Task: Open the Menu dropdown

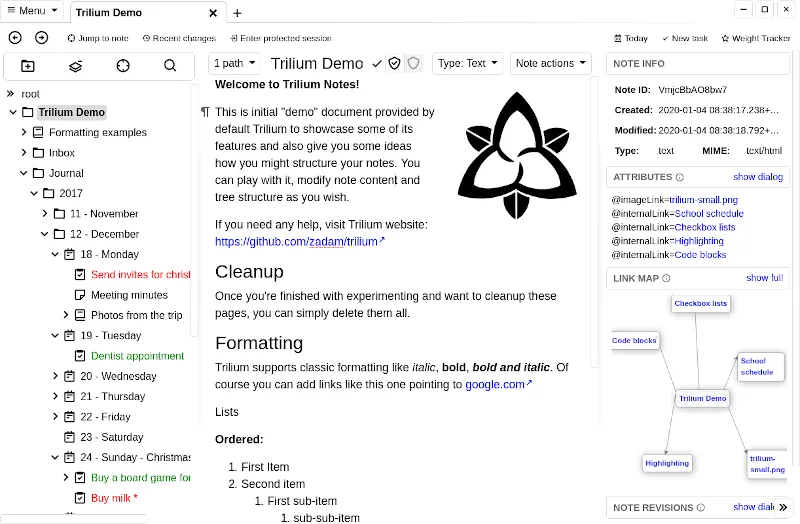Action: 33,11
